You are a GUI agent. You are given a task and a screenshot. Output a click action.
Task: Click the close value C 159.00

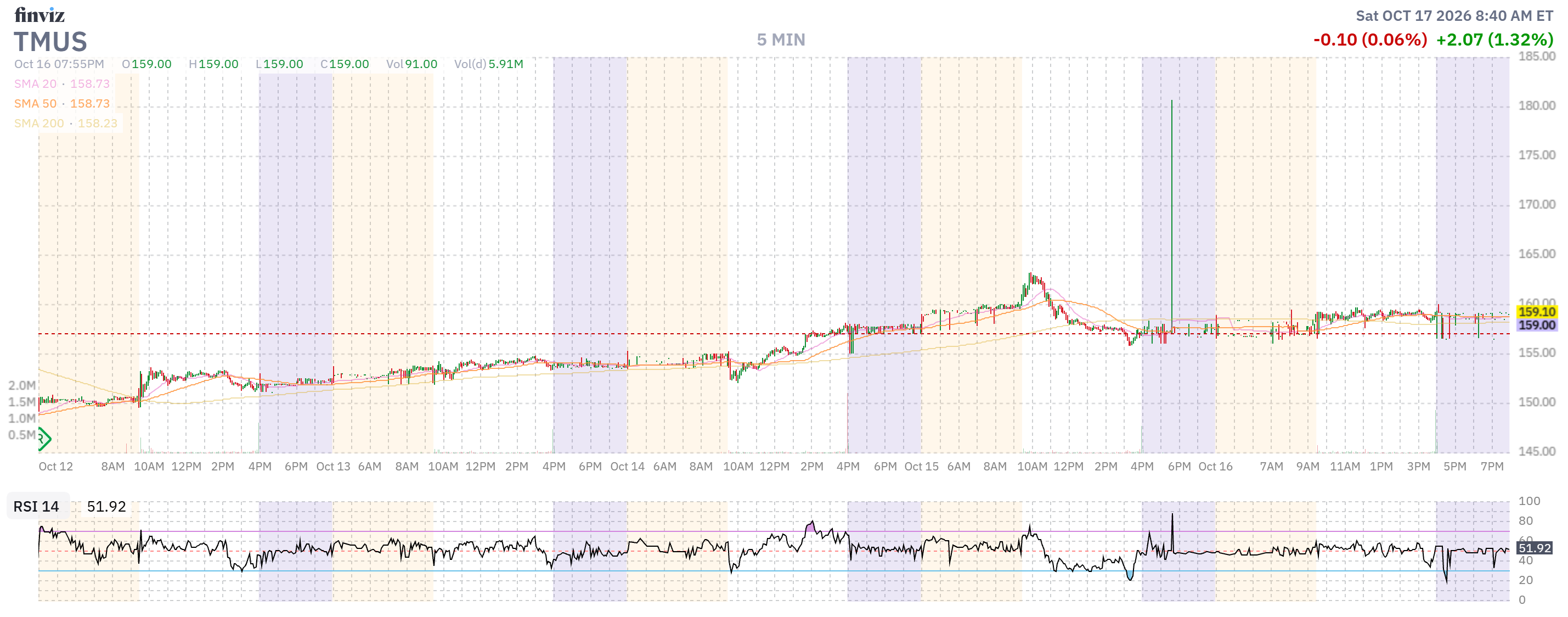point(345,64)
